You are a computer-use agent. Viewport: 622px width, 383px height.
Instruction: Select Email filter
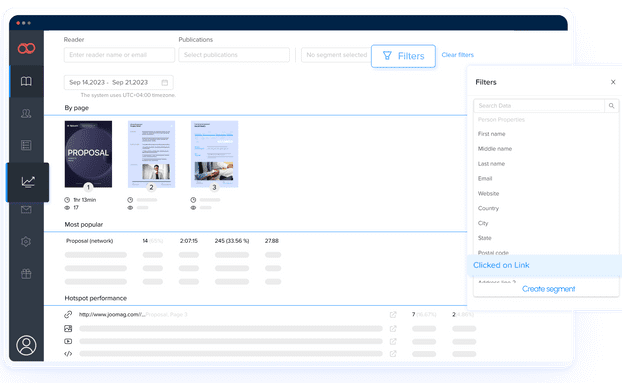point(485,178)
